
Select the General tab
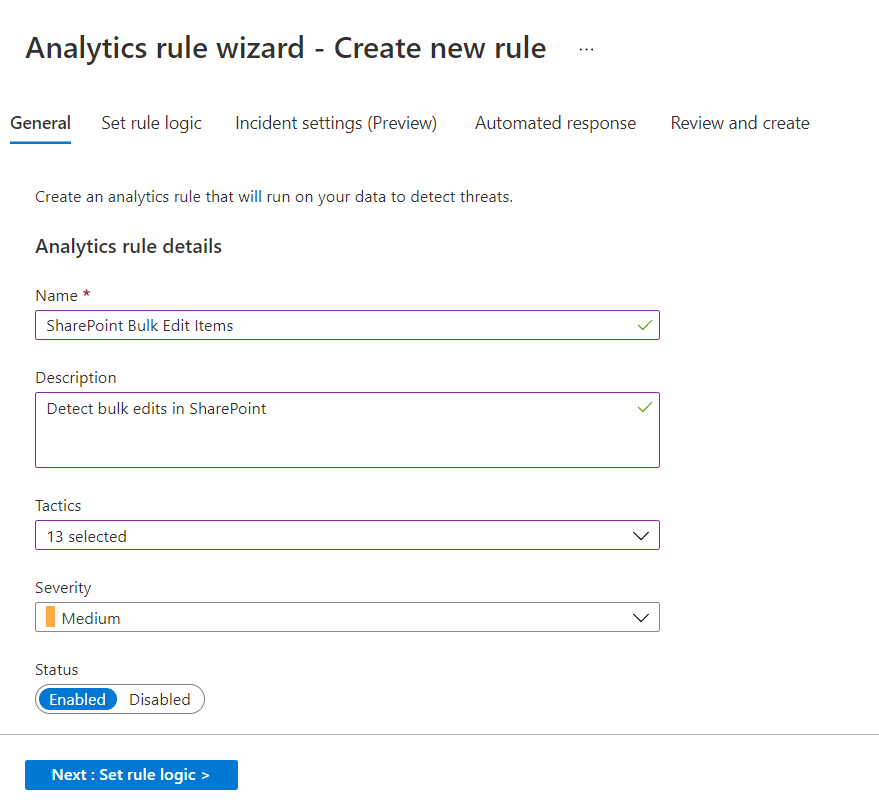click(40, 123)
